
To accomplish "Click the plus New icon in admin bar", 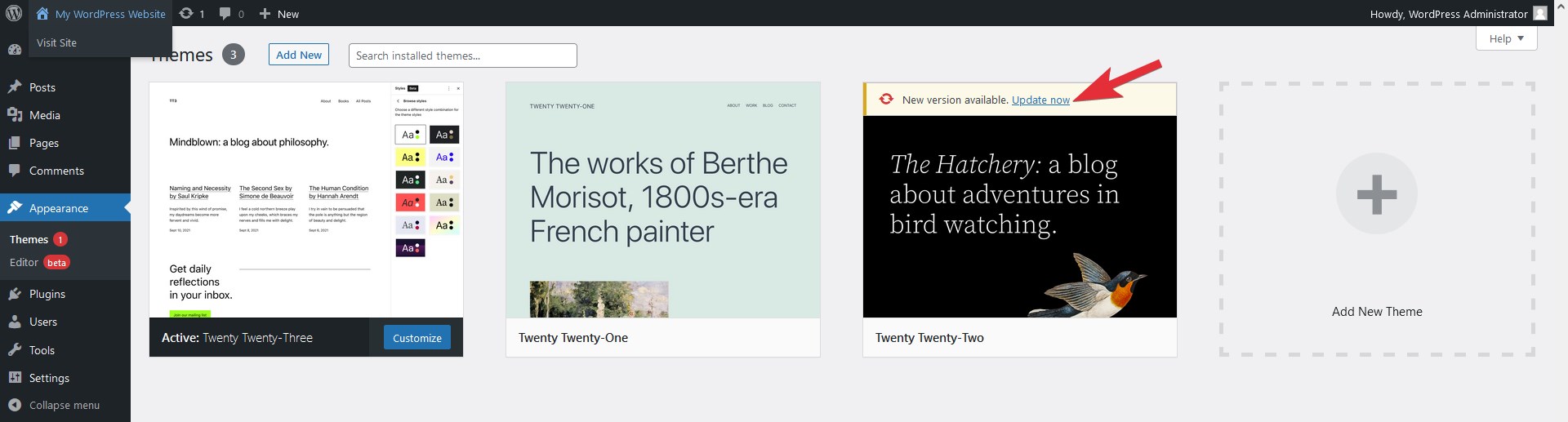I will pos(265,14).
